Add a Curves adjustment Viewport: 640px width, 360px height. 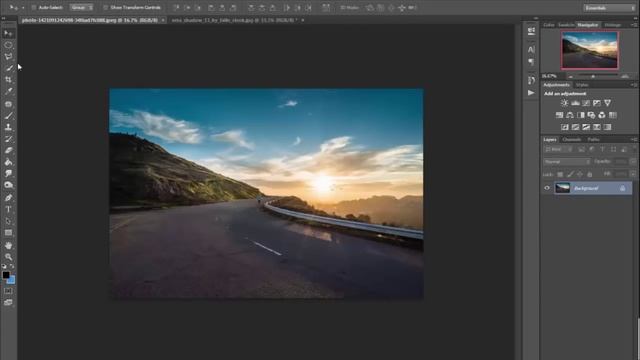pyautogui.click(x=586, y=103)
